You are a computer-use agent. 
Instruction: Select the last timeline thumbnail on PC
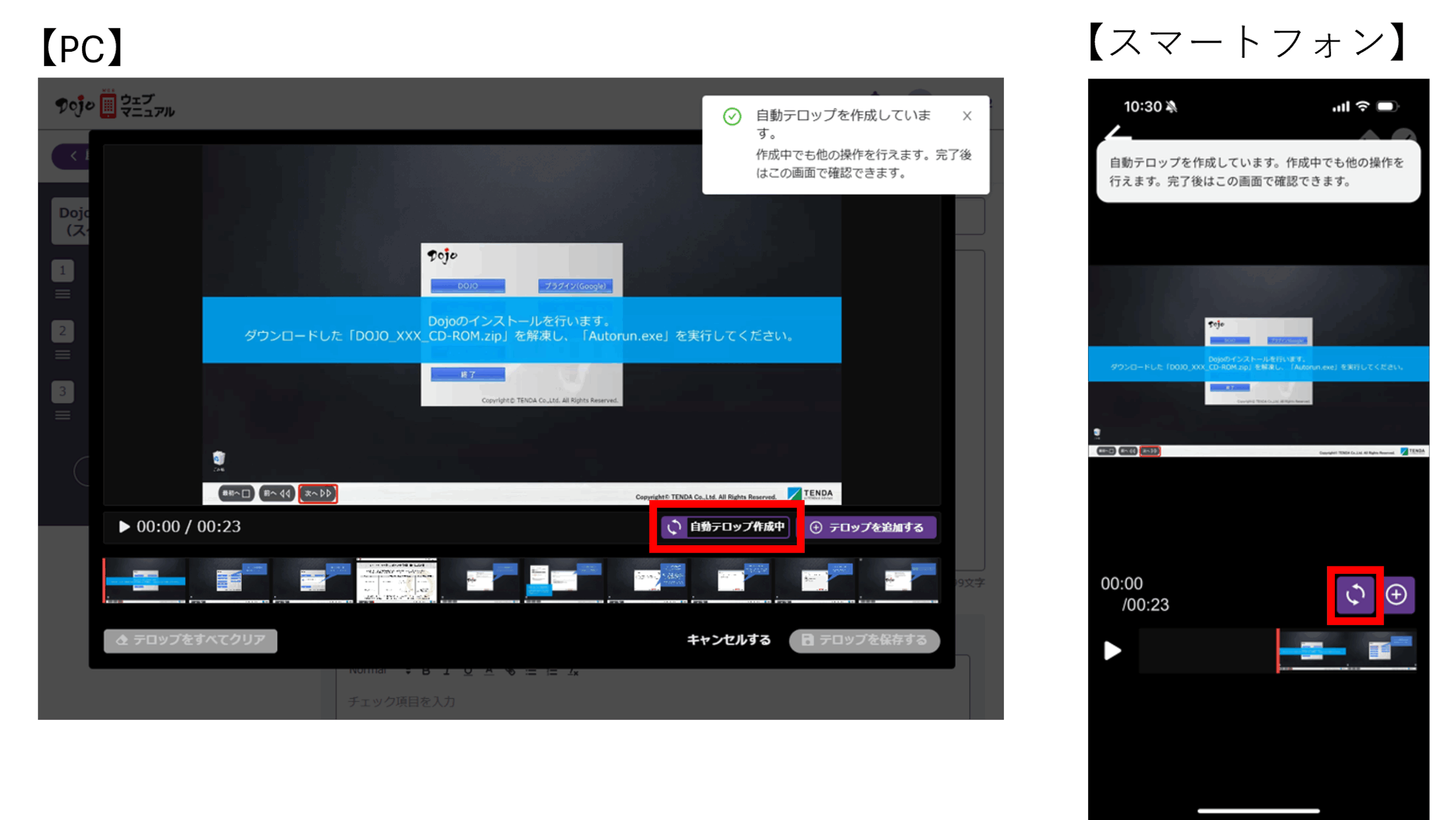(899, 581)
